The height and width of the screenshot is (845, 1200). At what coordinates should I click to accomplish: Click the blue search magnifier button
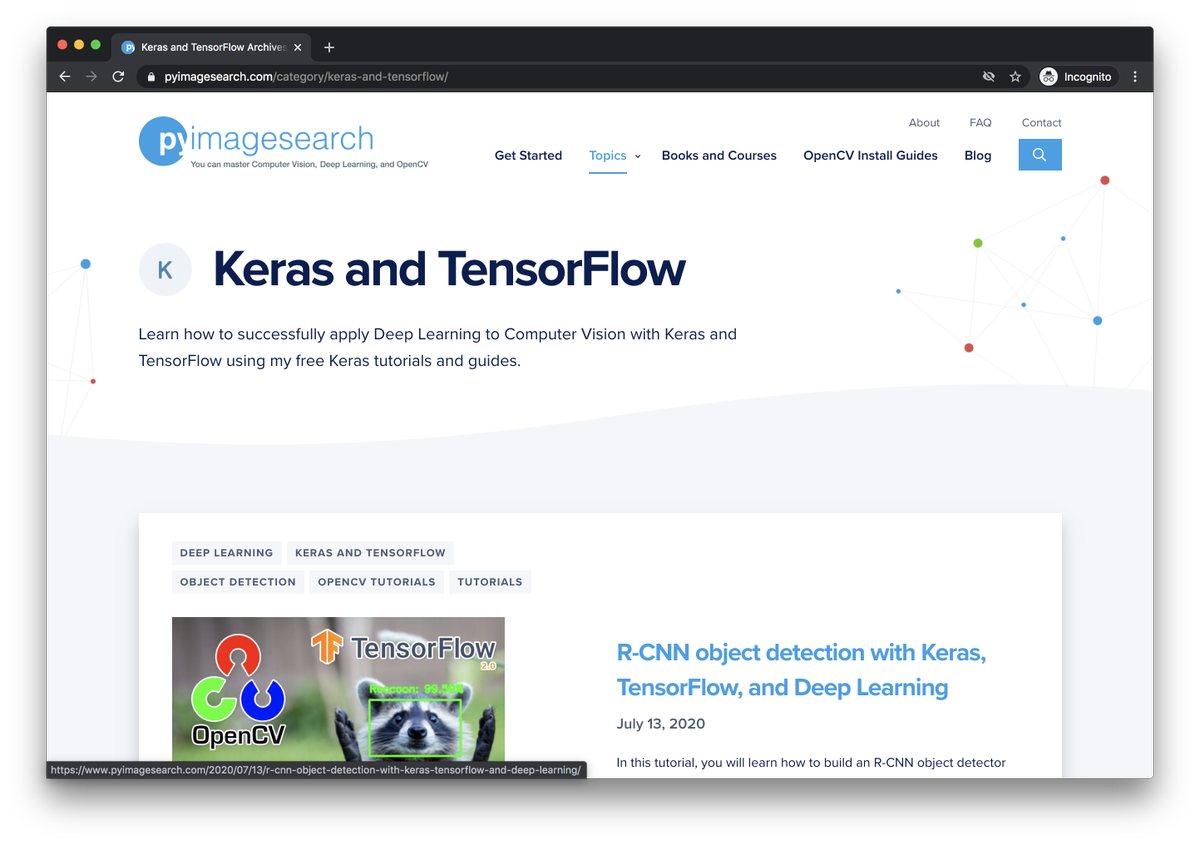click(x=1040, y=155)
